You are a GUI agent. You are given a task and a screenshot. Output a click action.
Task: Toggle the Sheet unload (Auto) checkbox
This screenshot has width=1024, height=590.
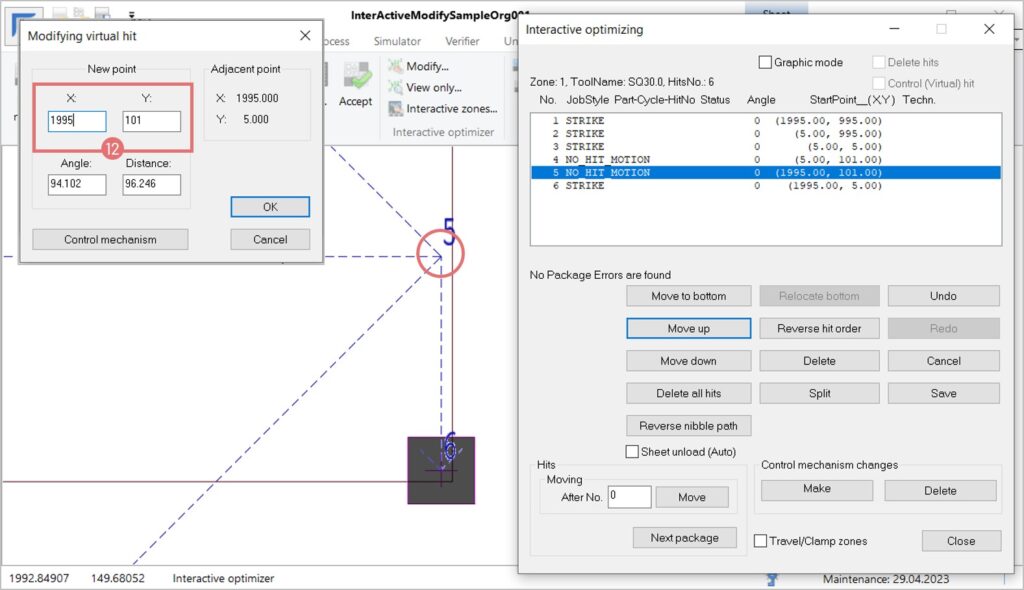pos(632,452)
